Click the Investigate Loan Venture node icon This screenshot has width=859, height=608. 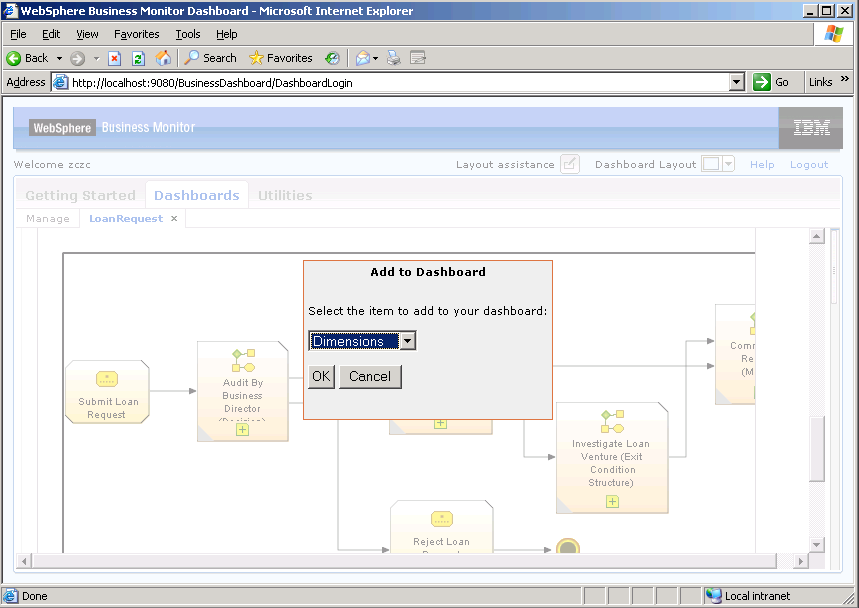[612, 421]
